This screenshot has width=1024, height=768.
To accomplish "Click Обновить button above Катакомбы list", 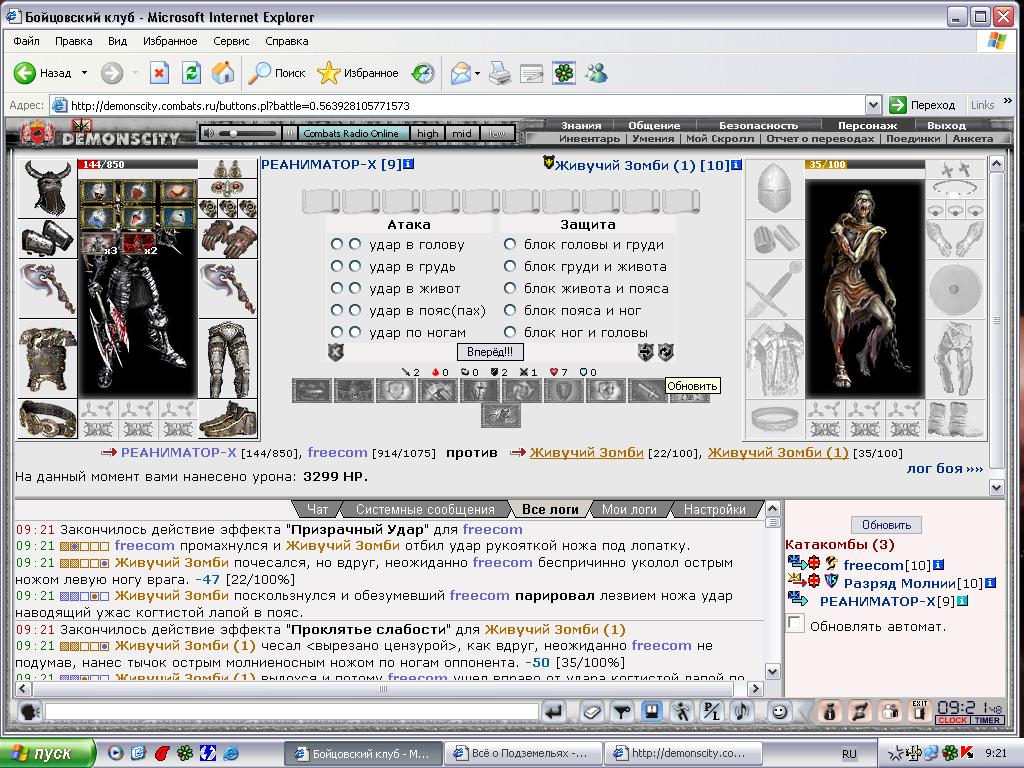I will [886, 525].
